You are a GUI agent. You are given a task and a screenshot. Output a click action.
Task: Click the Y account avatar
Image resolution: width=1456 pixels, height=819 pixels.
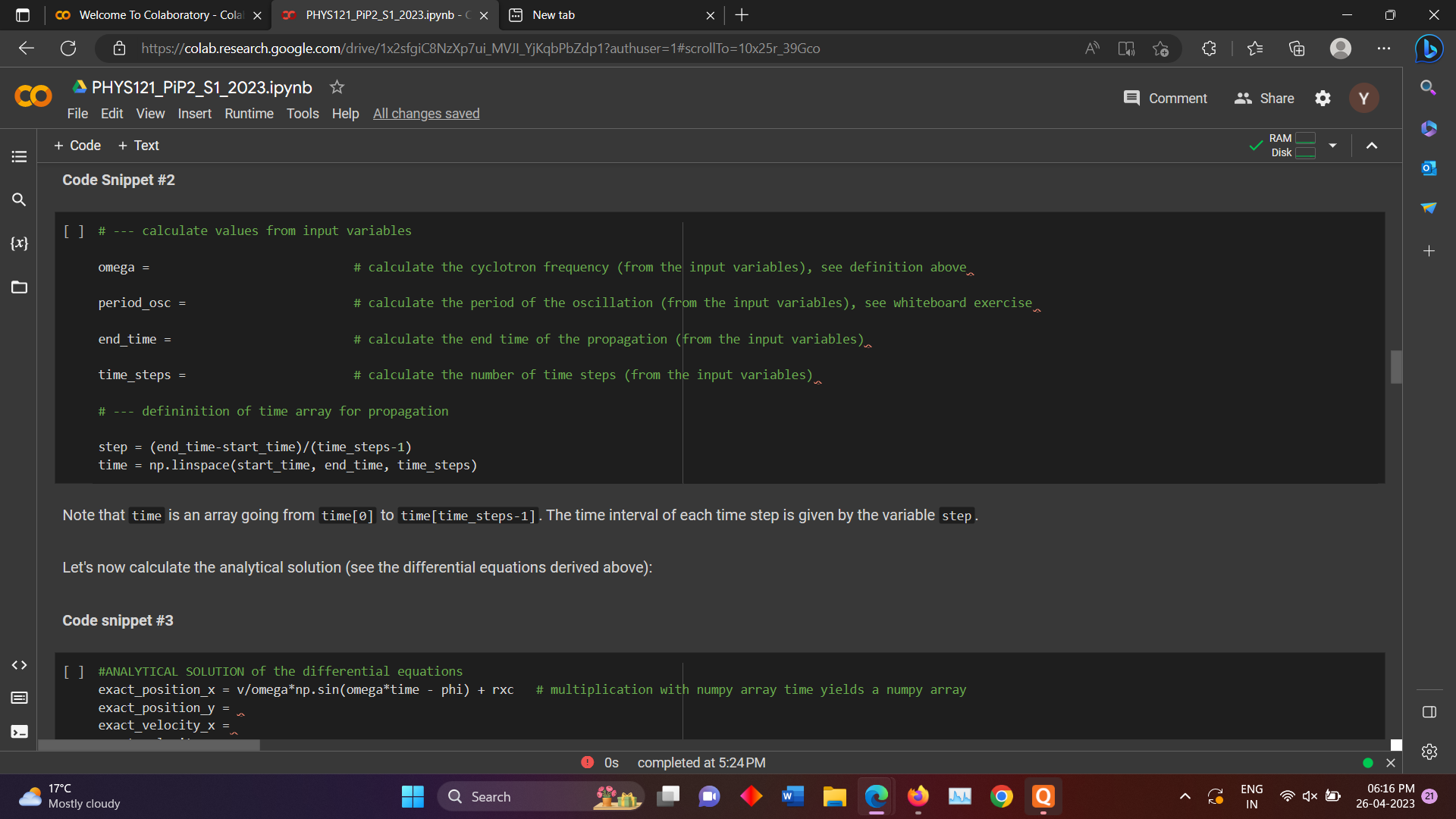click(1363, 99)
